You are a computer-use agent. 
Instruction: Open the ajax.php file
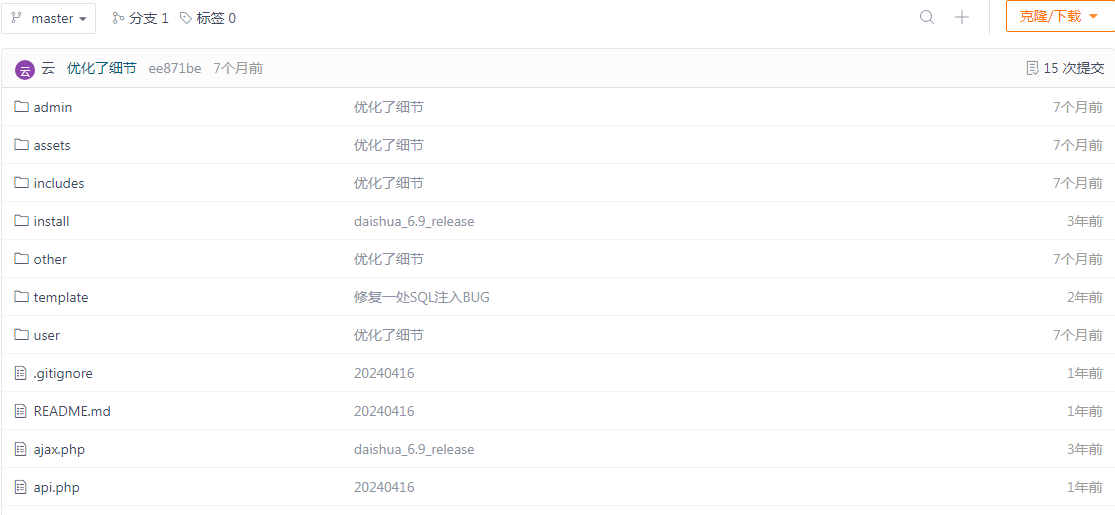click(x=59, y=449)
